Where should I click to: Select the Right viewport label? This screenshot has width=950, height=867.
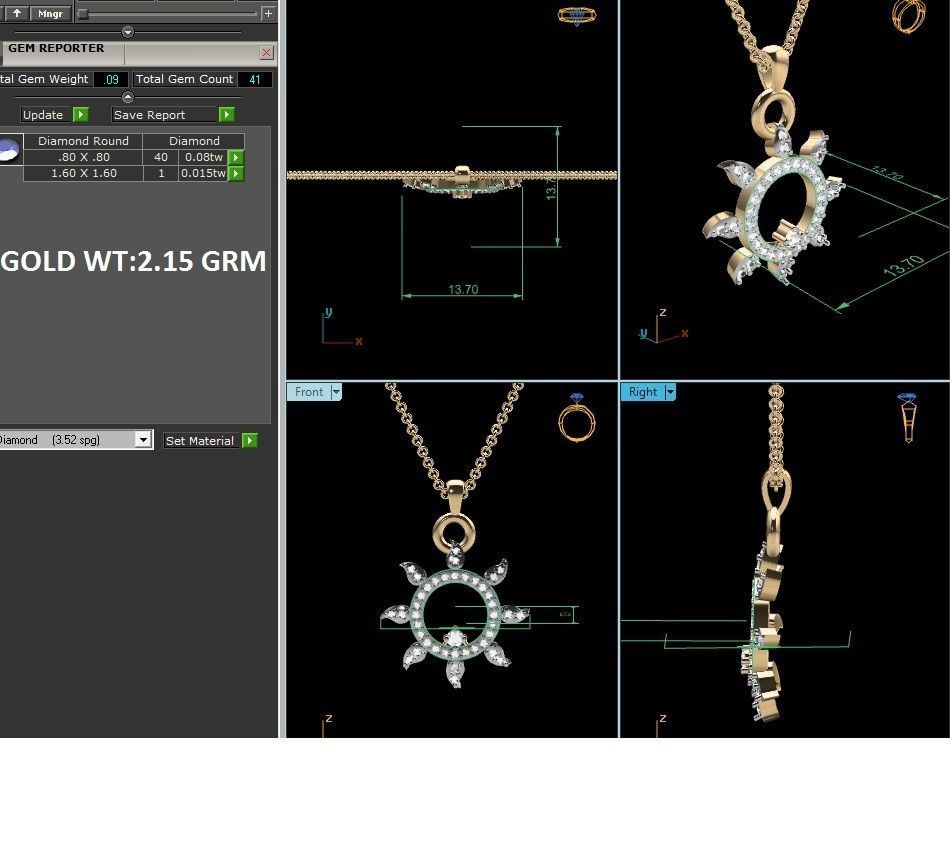click(642, 392)
